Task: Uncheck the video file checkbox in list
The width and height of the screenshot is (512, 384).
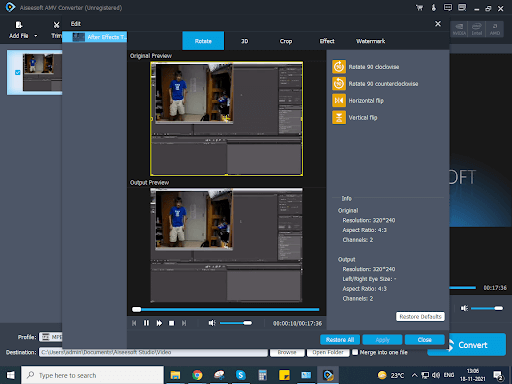Action: [18, 72]
